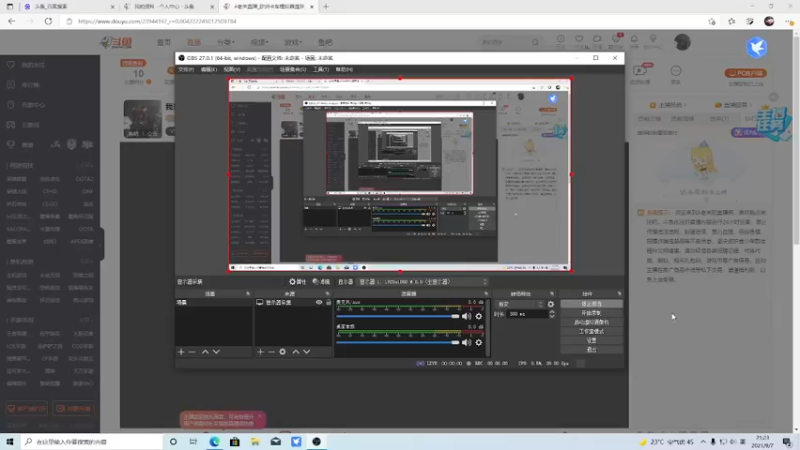Move scene up with arrow icon
This screenshot has height=450, width=800.
coord(205,352)
